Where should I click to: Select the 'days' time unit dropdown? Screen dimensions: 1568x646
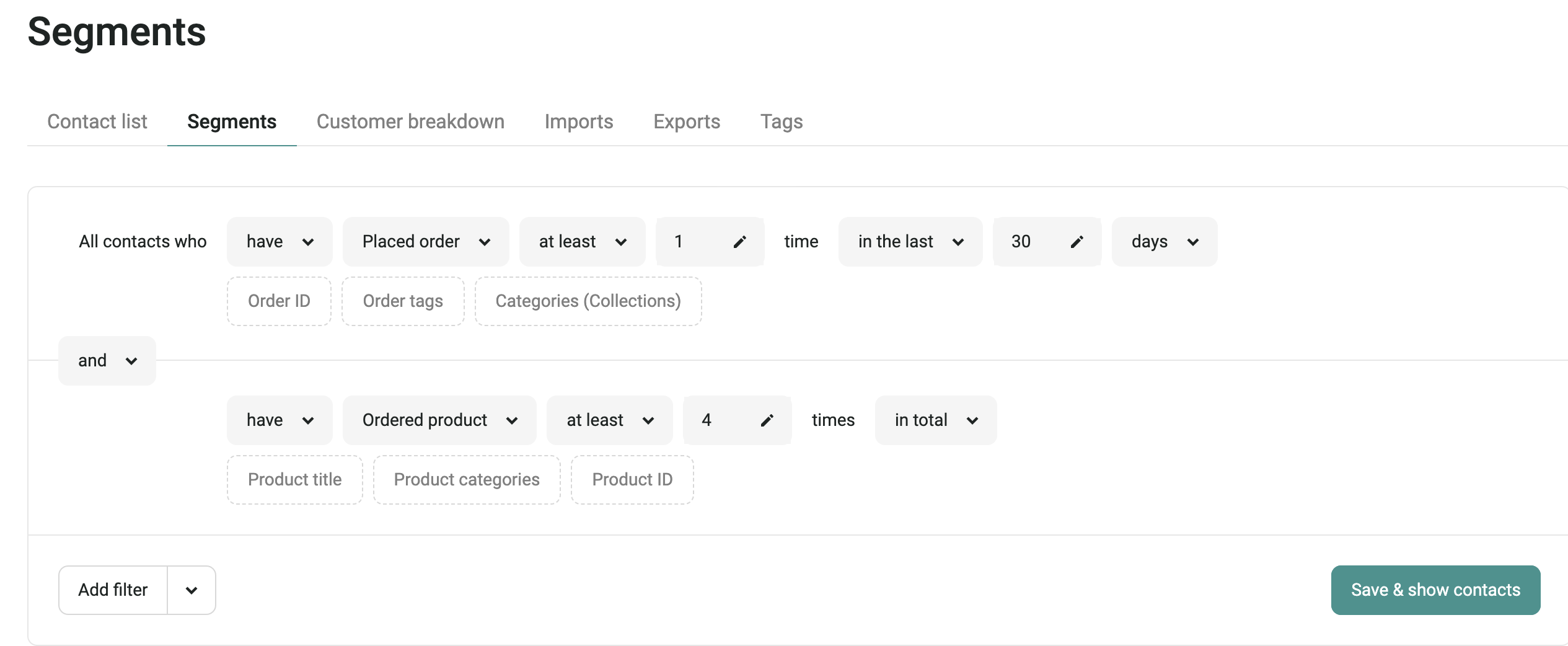tap(1164, 242)
